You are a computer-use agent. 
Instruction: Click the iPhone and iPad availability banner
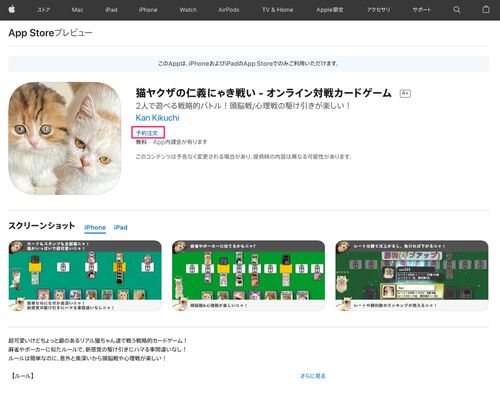coord(249,63)
